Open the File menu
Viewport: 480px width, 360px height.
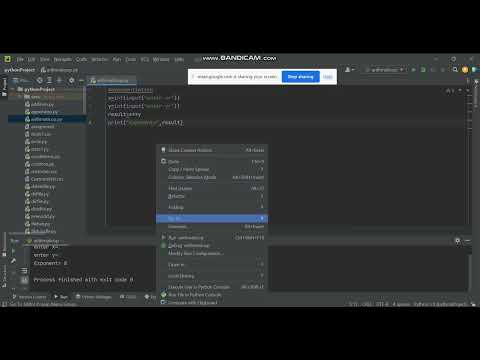tap(20, 59)
